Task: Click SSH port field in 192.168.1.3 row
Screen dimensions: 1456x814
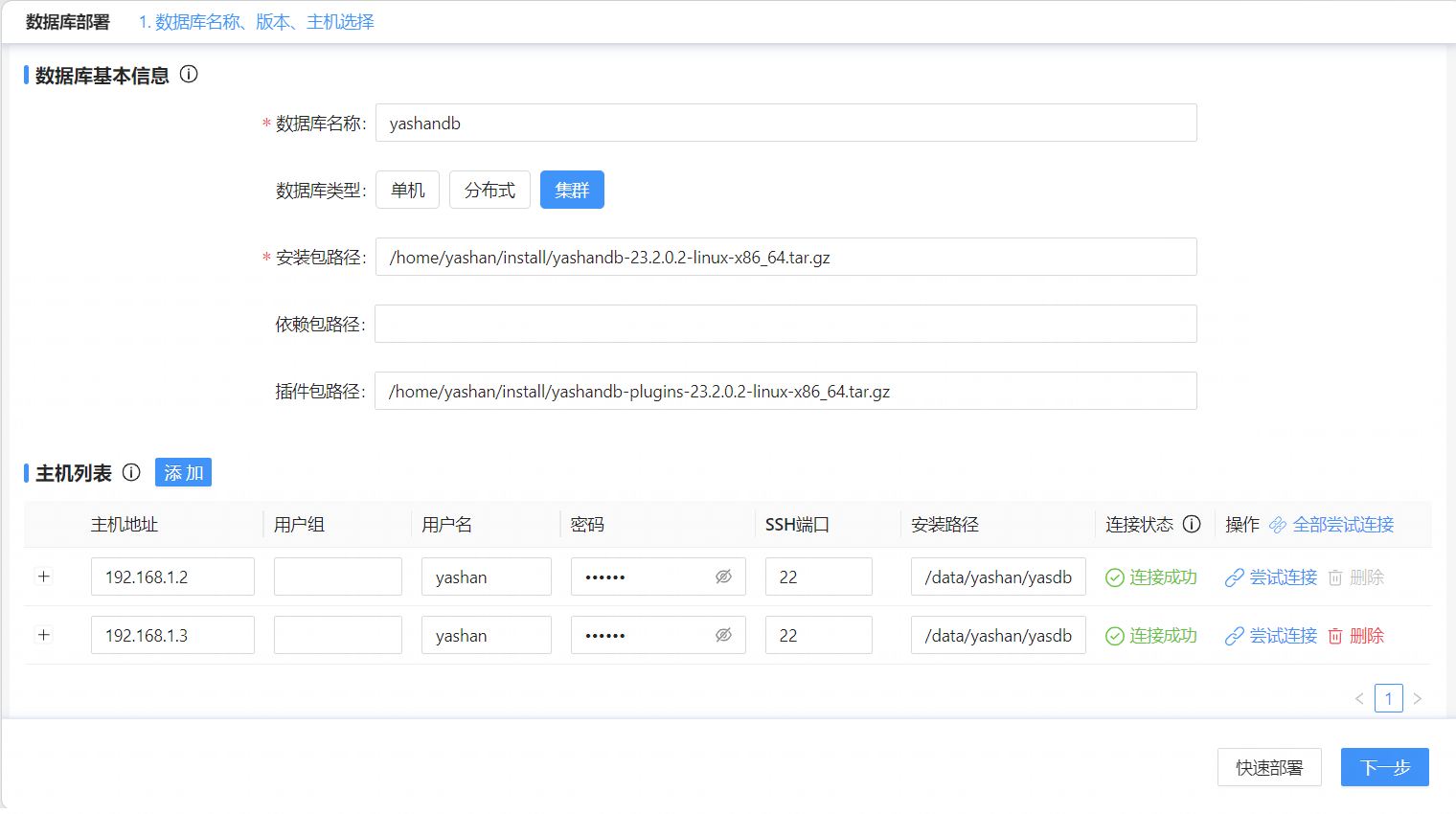Action: [x=819, y=635]
